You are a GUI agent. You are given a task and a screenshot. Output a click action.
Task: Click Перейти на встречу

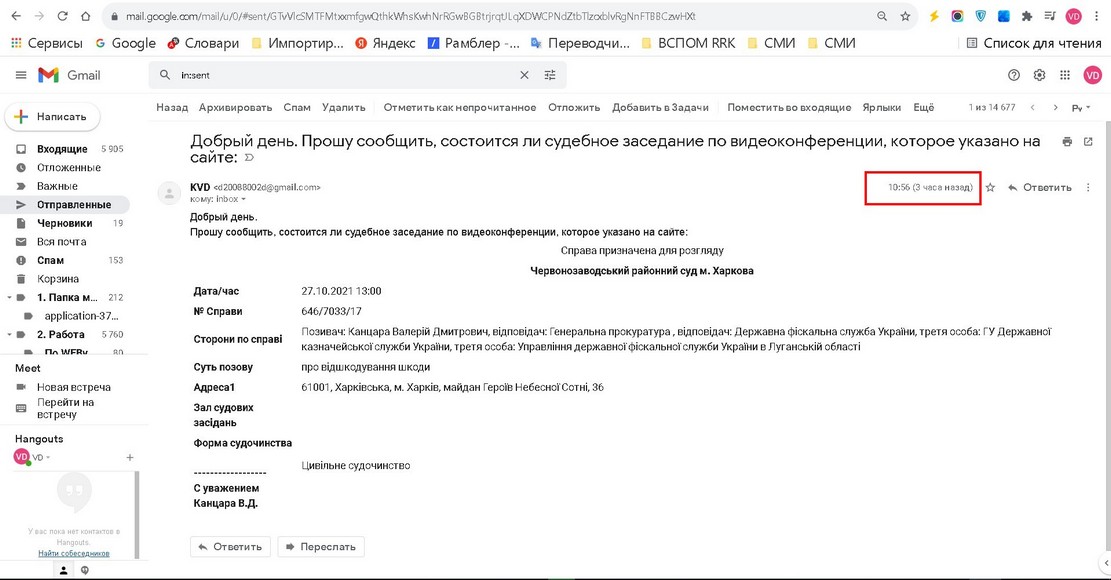(x=65, y=409)
